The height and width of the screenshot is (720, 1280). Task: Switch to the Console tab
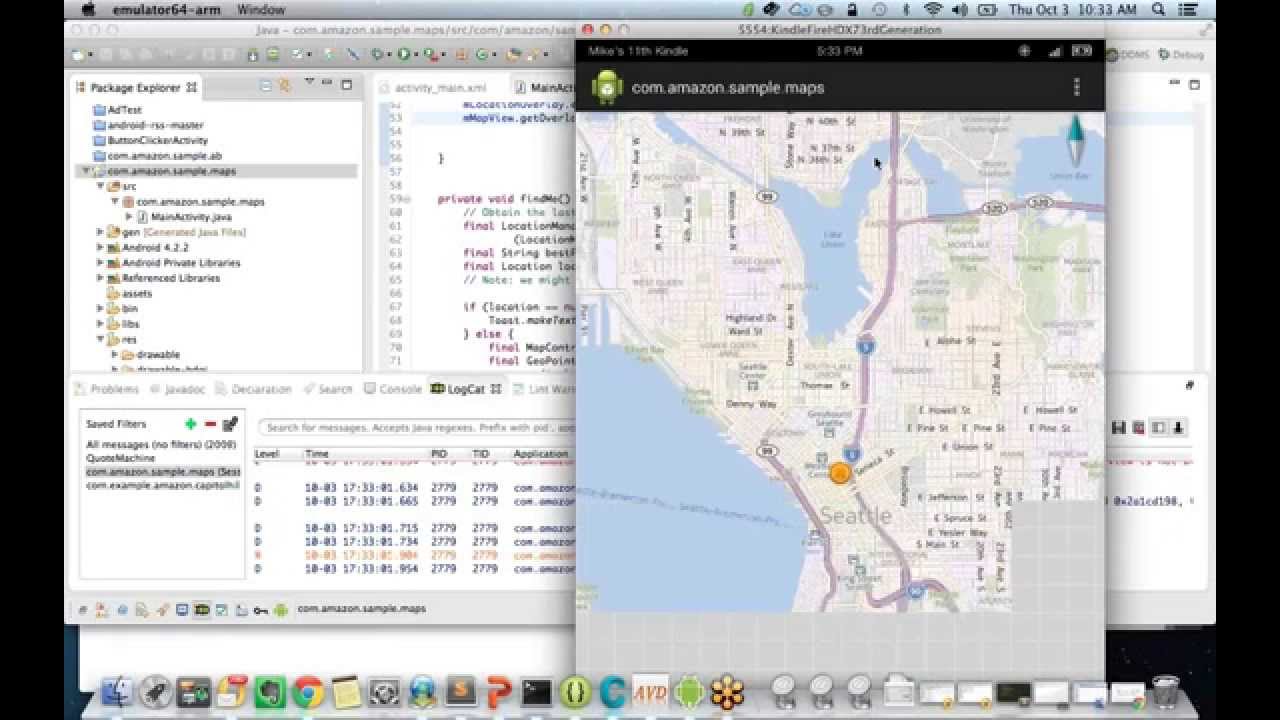[x=393, y=389]
